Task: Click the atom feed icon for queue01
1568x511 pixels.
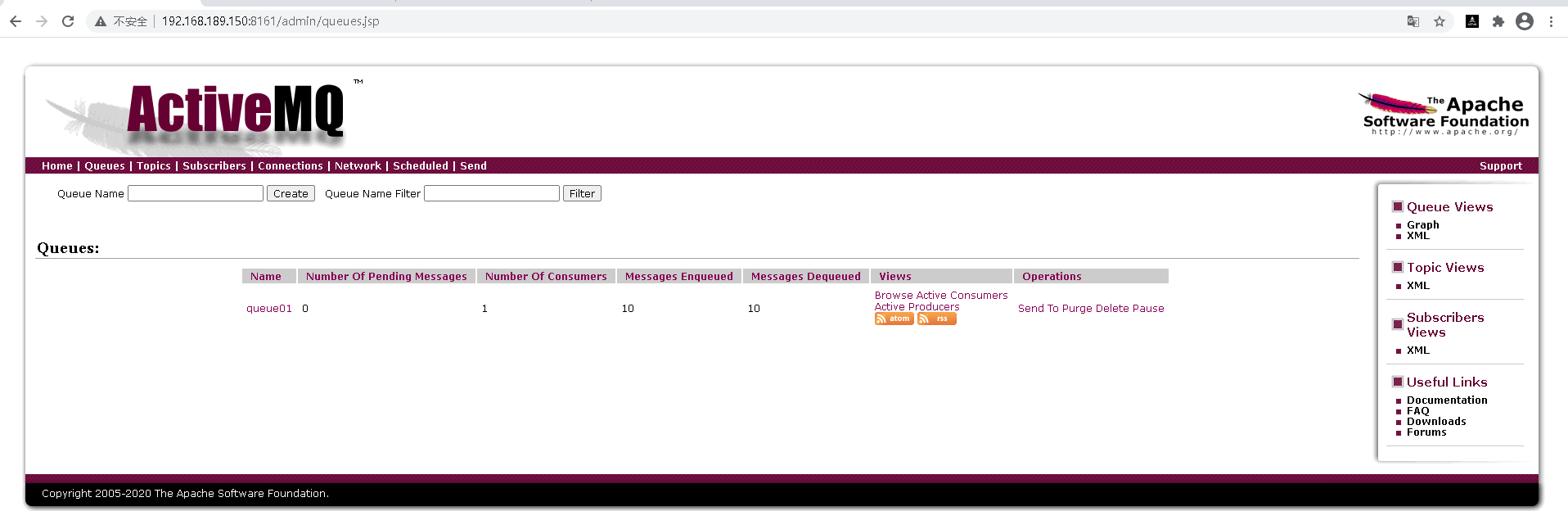Action: [894, 319]
